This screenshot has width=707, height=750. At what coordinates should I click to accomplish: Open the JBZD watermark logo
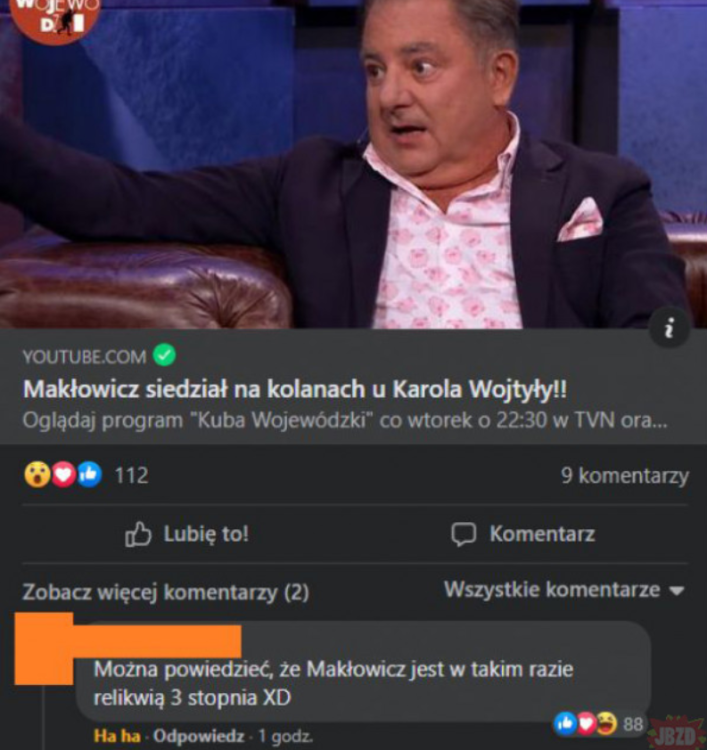pos(677,733)
